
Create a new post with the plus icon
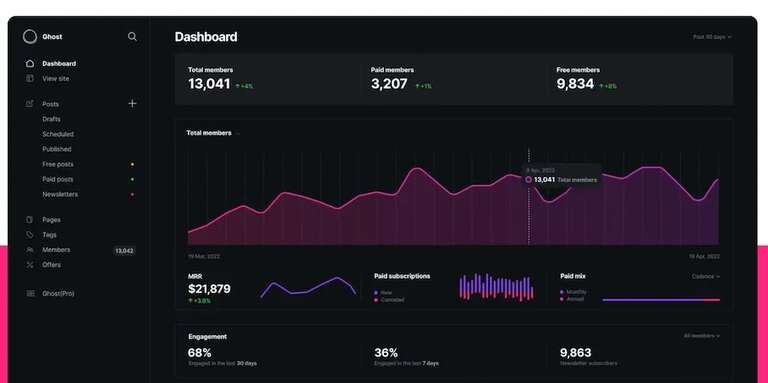click(x=132, y=103)
